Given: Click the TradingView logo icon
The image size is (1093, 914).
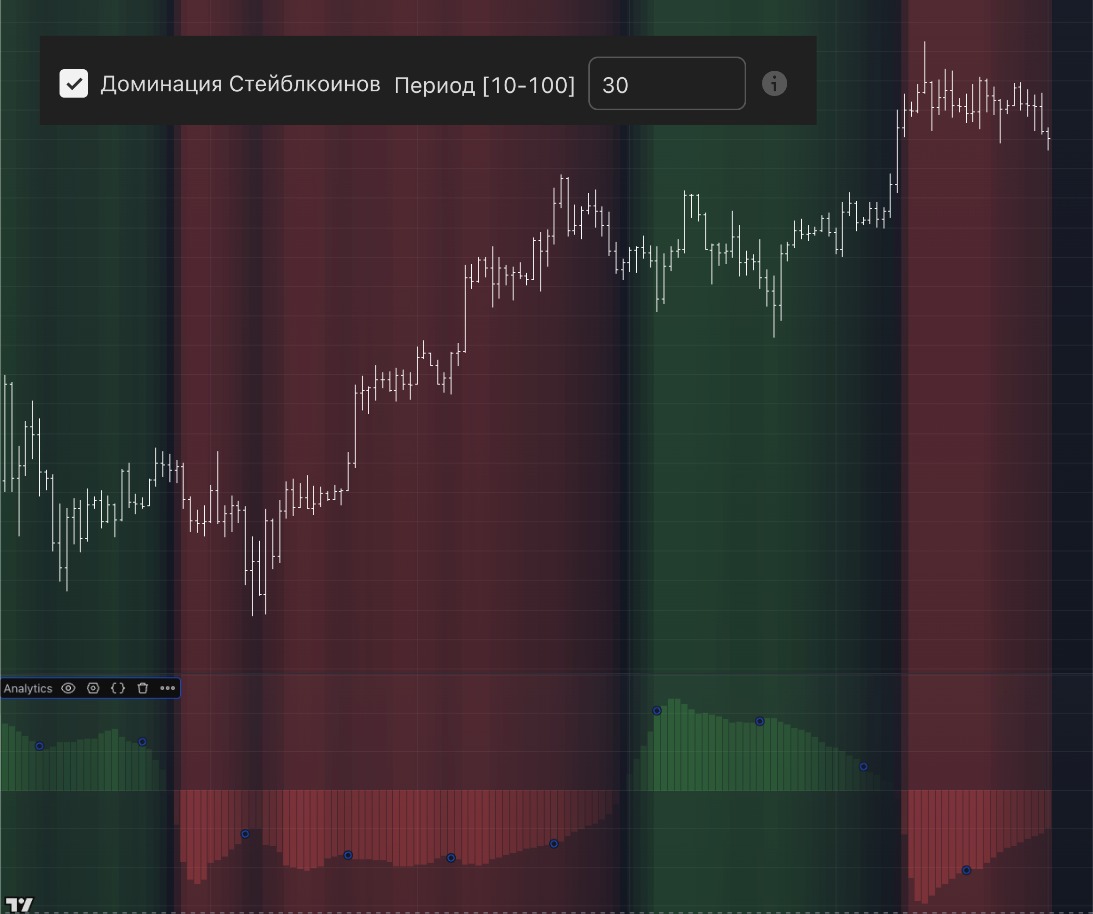Looking at the screenshot, I should coord(19,904).
